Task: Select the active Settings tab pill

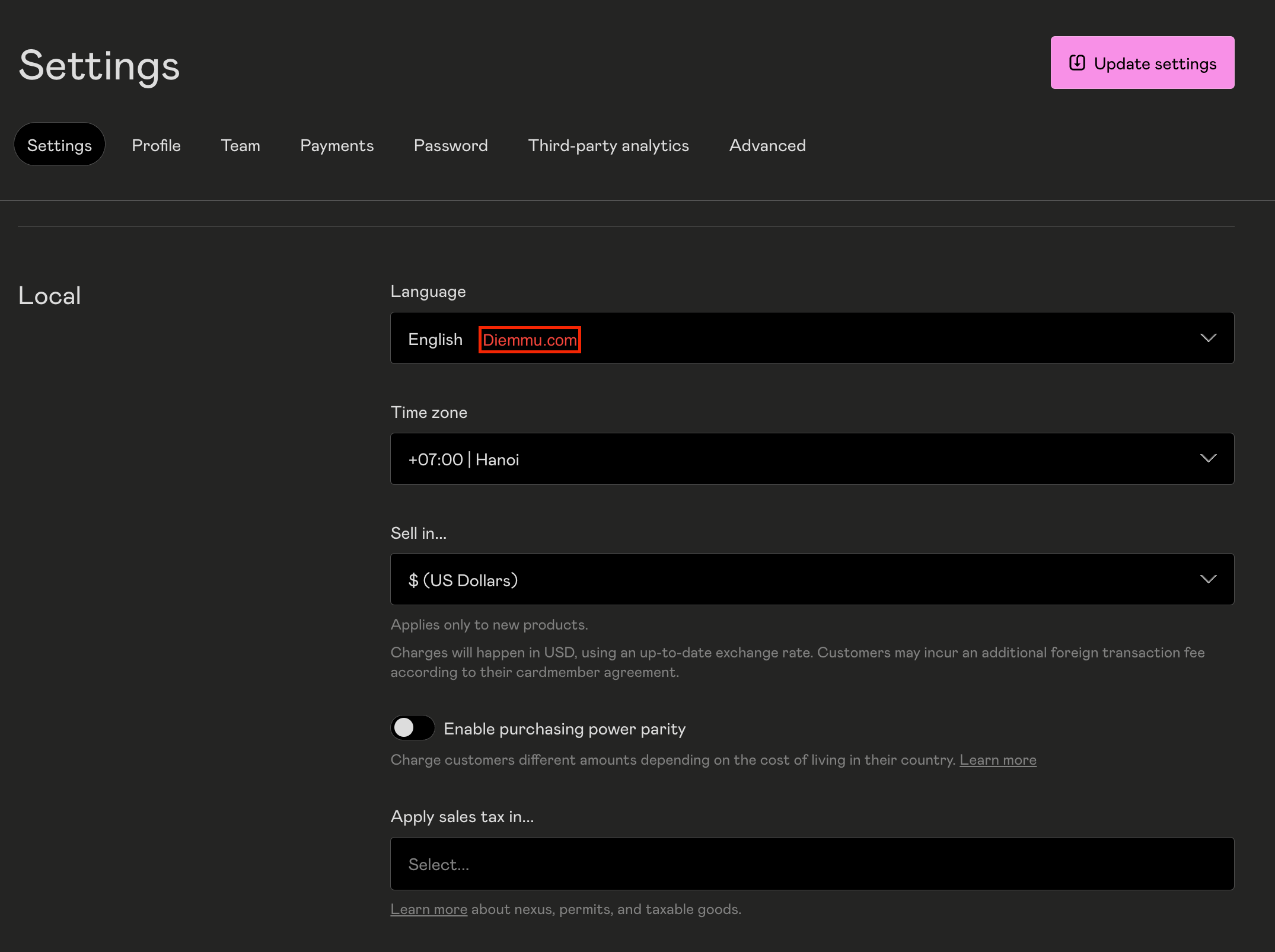Action: click(x=59, y=145)
